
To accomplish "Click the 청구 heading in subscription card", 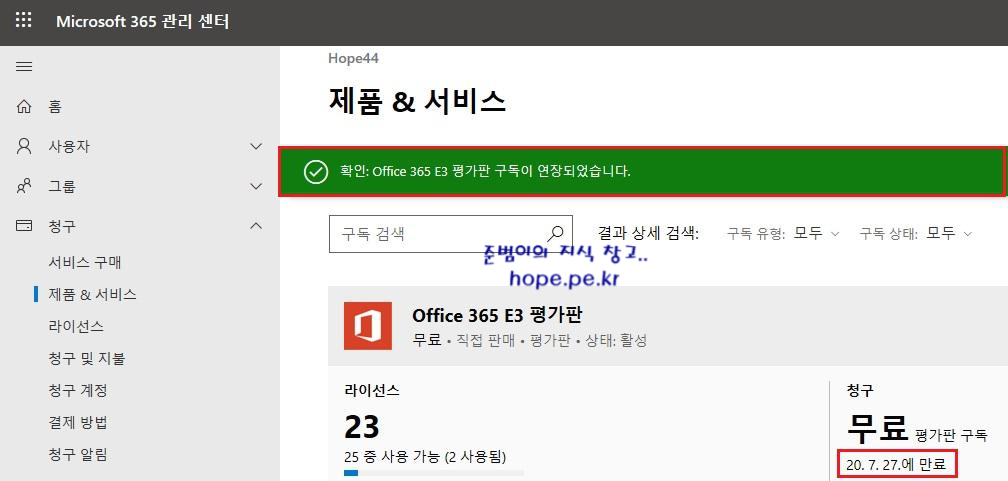I will coord(860,390).
